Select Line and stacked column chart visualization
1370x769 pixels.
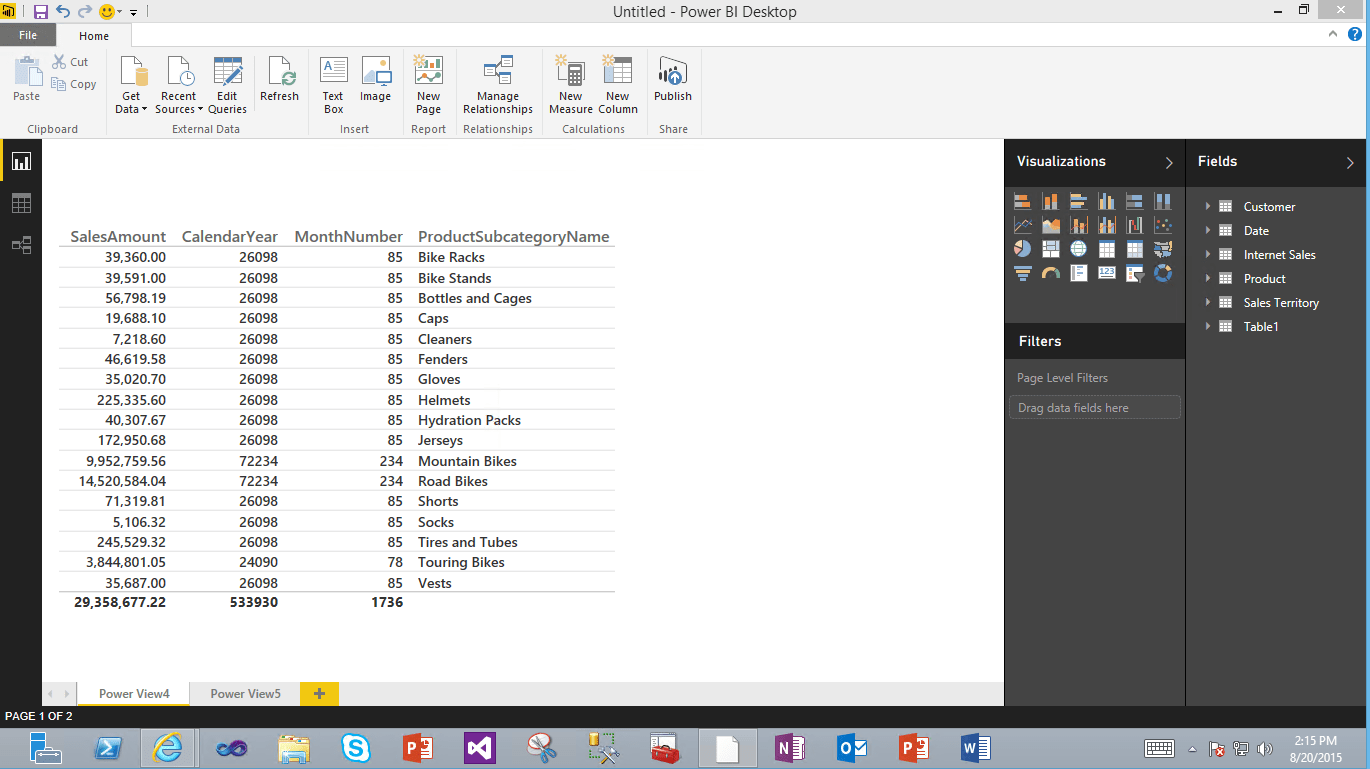[1078, 225]
